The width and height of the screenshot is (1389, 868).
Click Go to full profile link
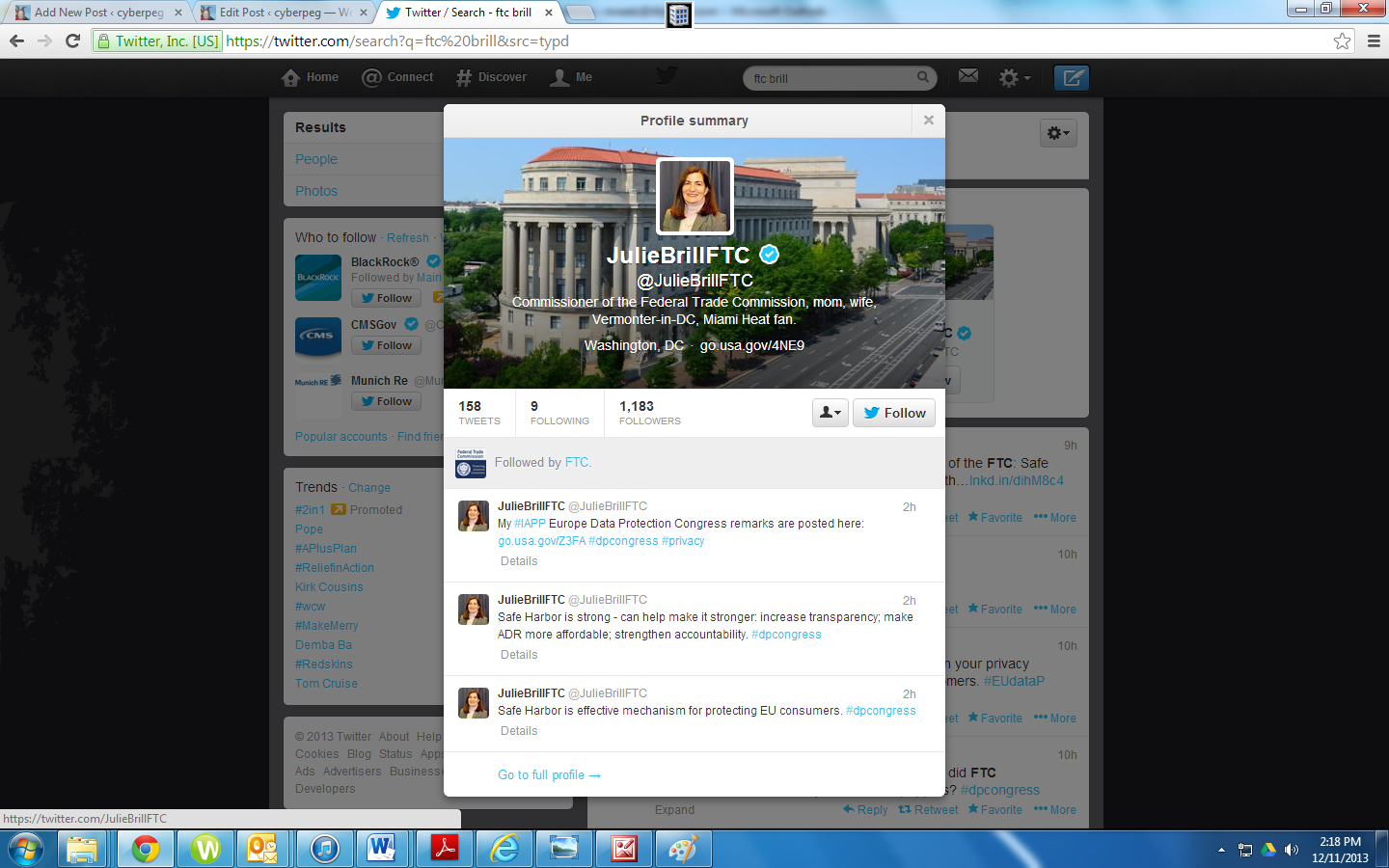point(549,775)
